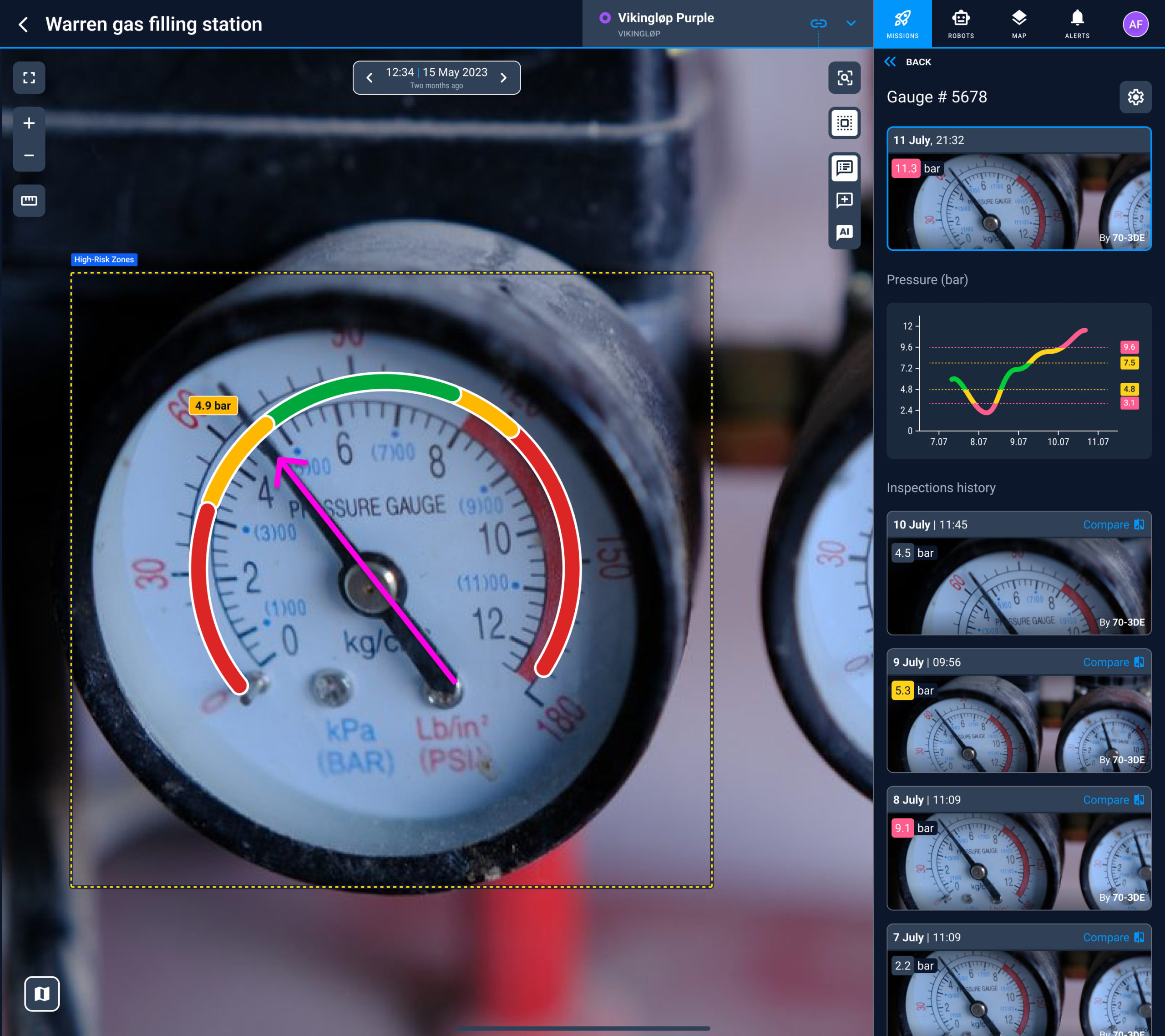Click the 10.07 date tick on chart
1165x1036 pixels.
(x=1058, y=442)
